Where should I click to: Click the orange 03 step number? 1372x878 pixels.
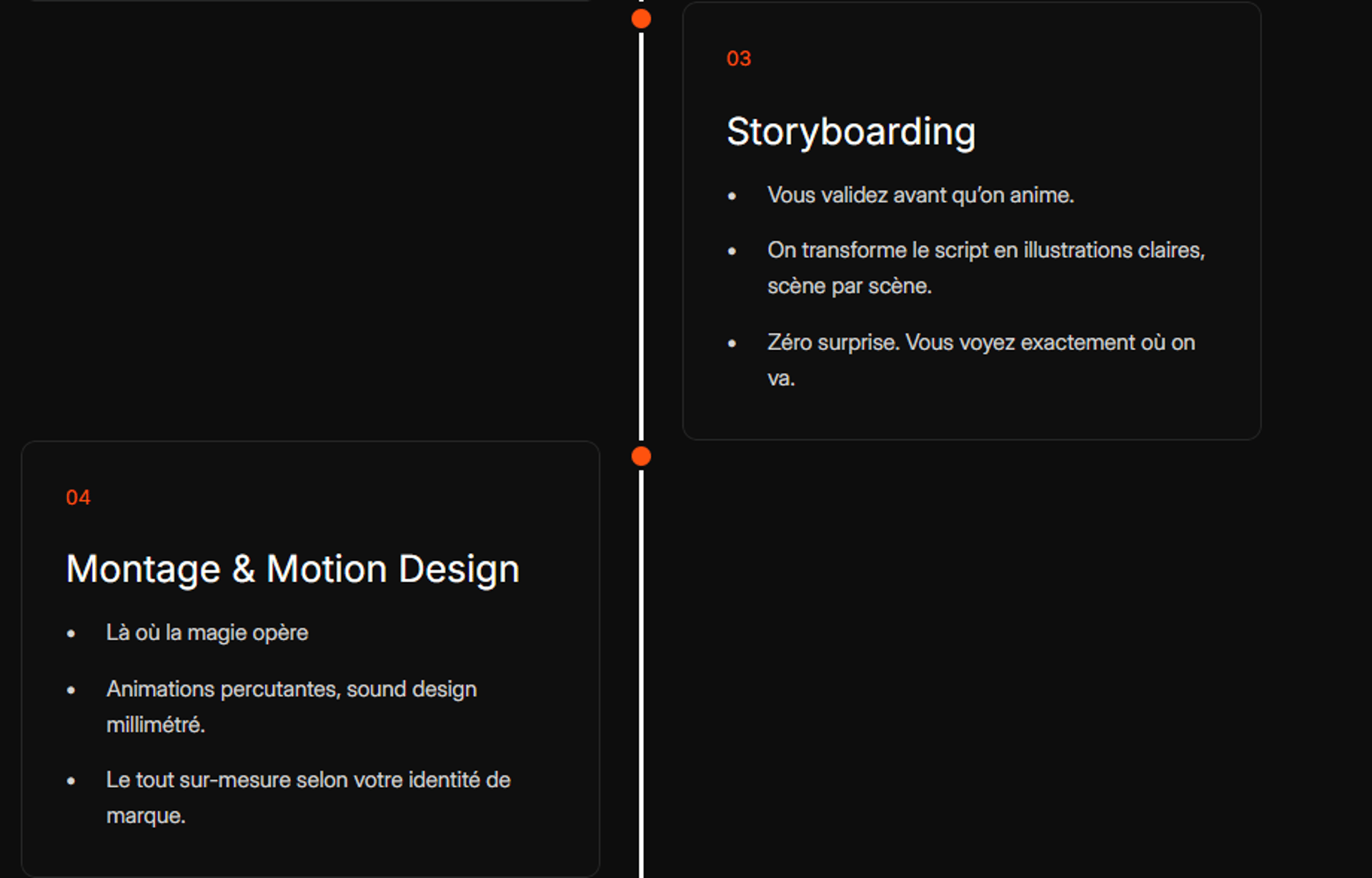738,59
